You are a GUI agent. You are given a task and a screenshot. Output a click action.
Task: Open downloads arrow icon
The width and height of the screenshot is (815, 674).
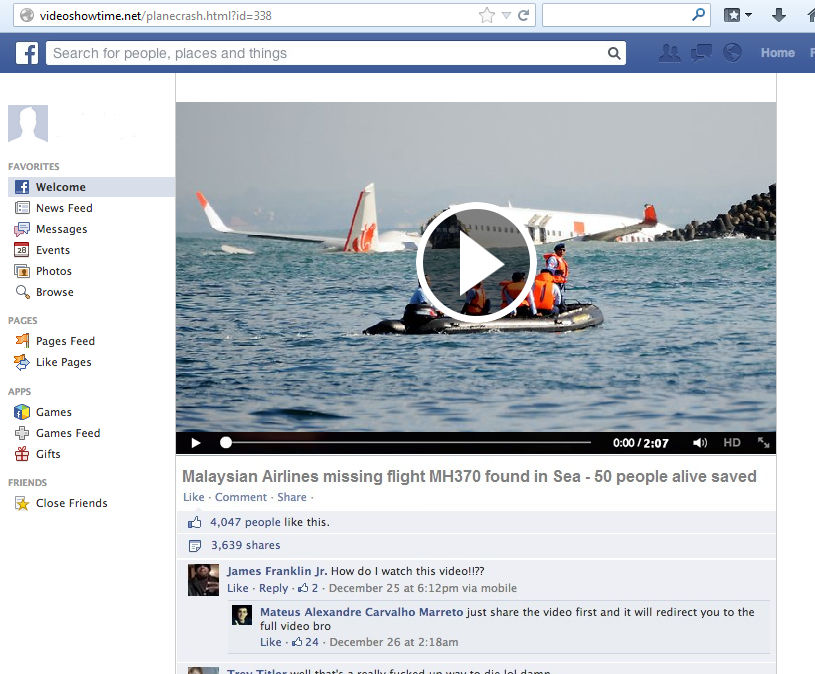[779, 15]
